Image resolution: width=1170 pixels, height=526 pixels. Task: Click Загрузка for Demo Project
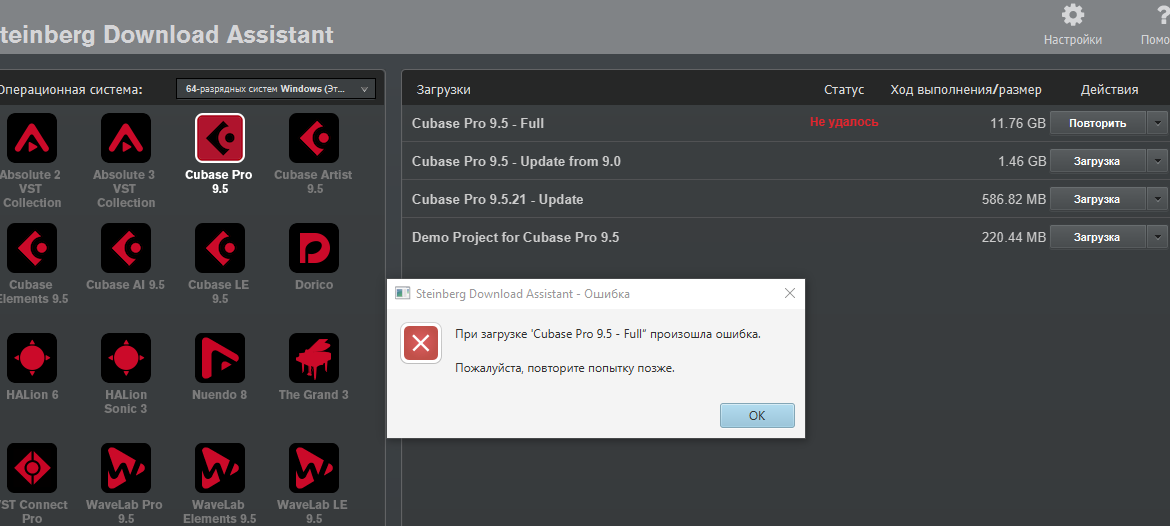tap(1098, 237)
